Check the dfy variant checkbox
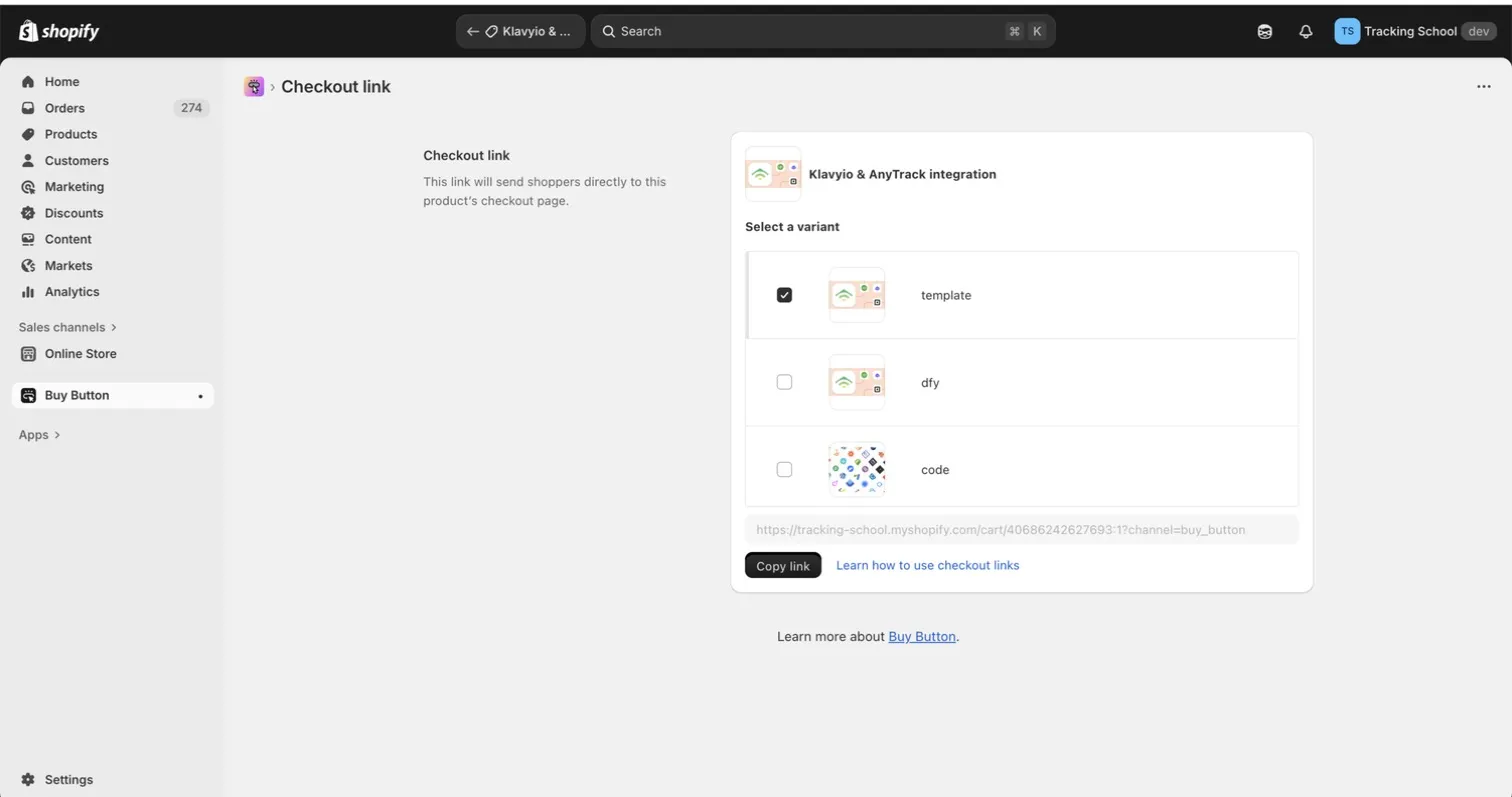Viewport: 1512px width, 797px height. (784, 382)
